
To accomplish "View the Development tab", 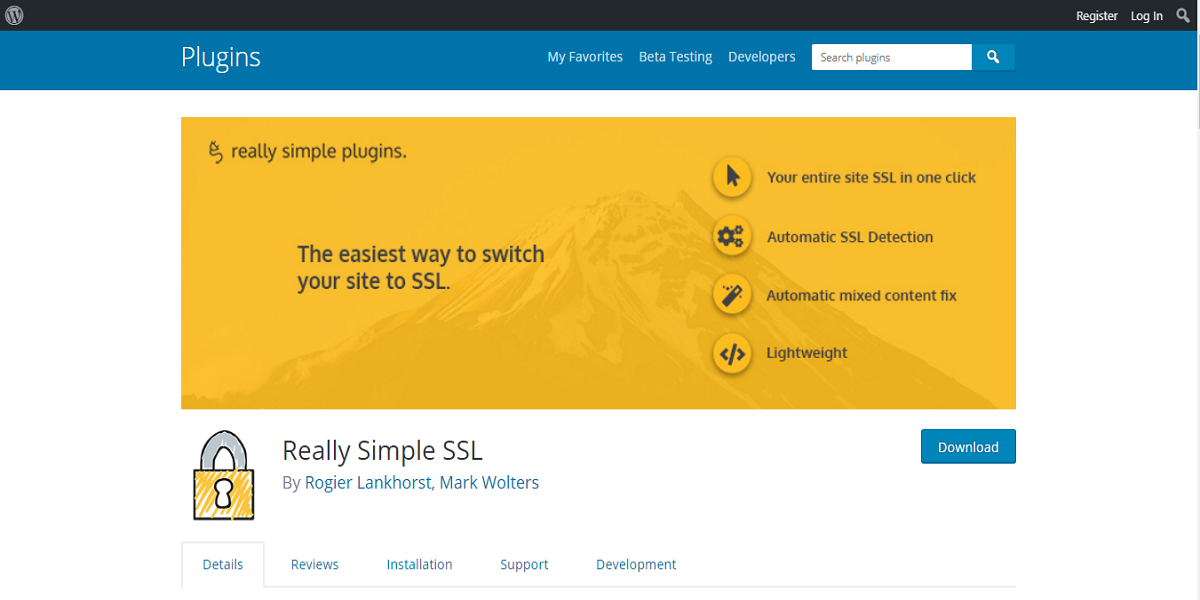I will pos(636,564).
